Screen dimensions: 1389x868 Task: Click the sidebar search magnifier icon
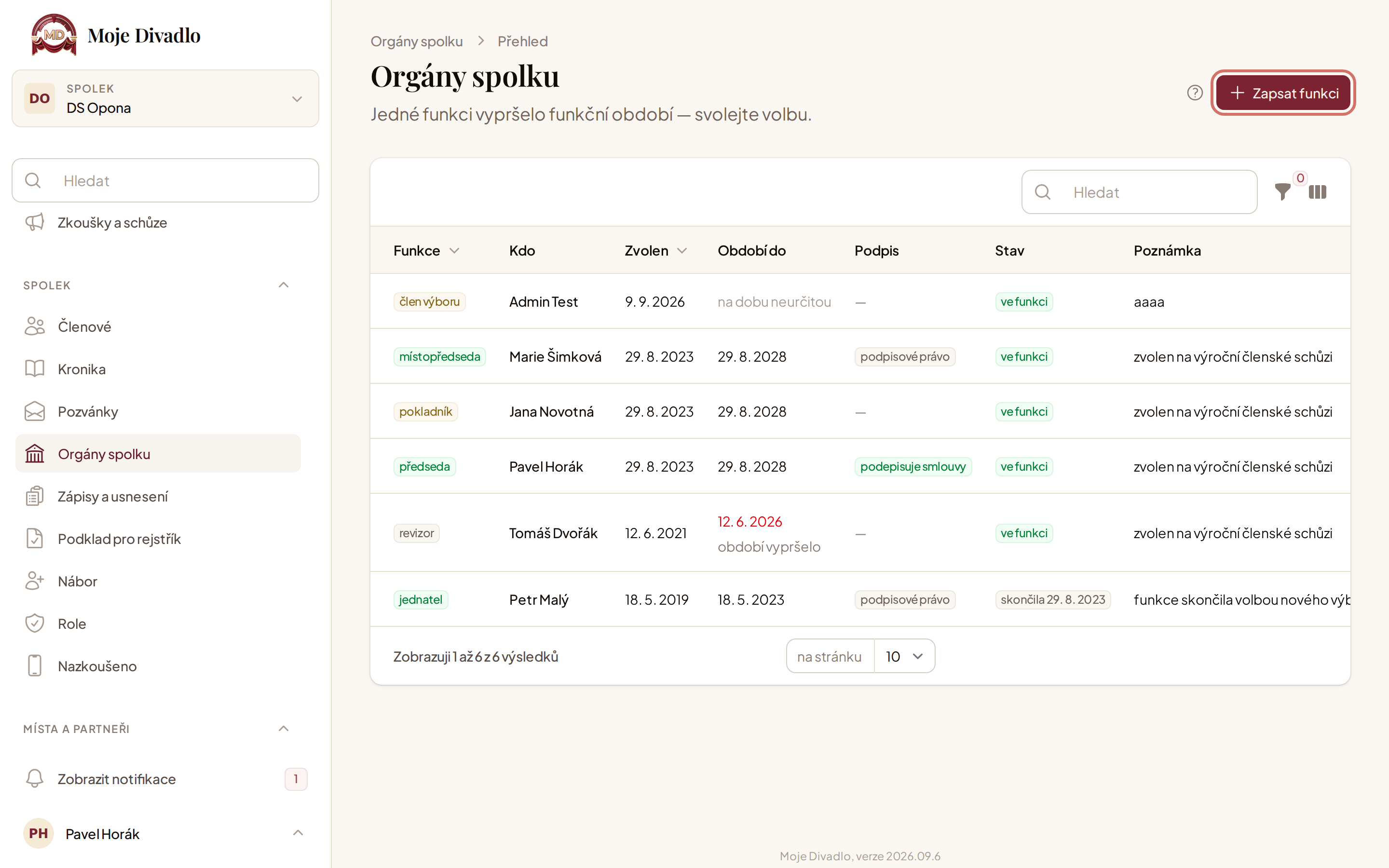coord(33,180)
